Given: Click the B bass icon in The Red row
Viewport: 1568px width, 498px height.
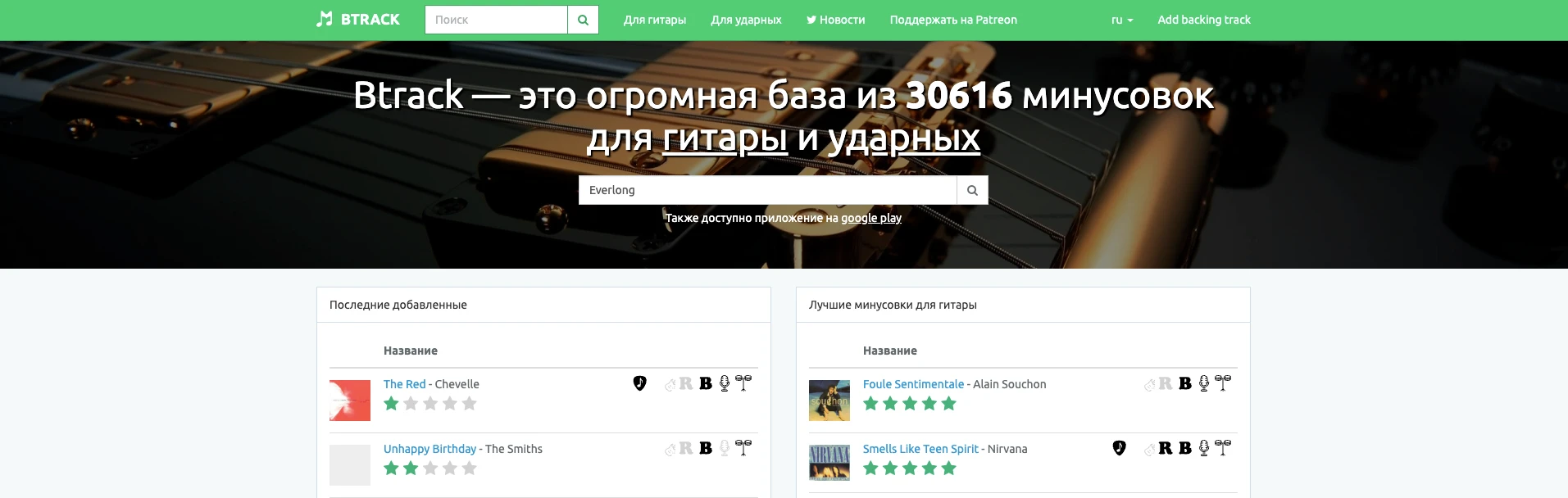Looking at the screenshot, I should 706,383.
